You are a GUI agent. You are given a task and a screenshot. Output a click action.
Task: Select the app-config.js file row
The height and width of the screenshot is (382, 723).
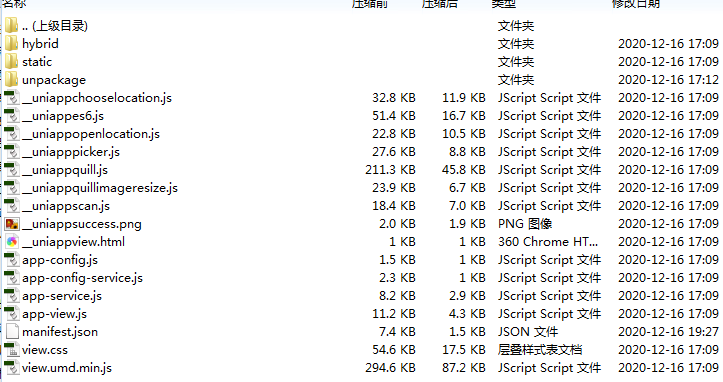(362, 260)
